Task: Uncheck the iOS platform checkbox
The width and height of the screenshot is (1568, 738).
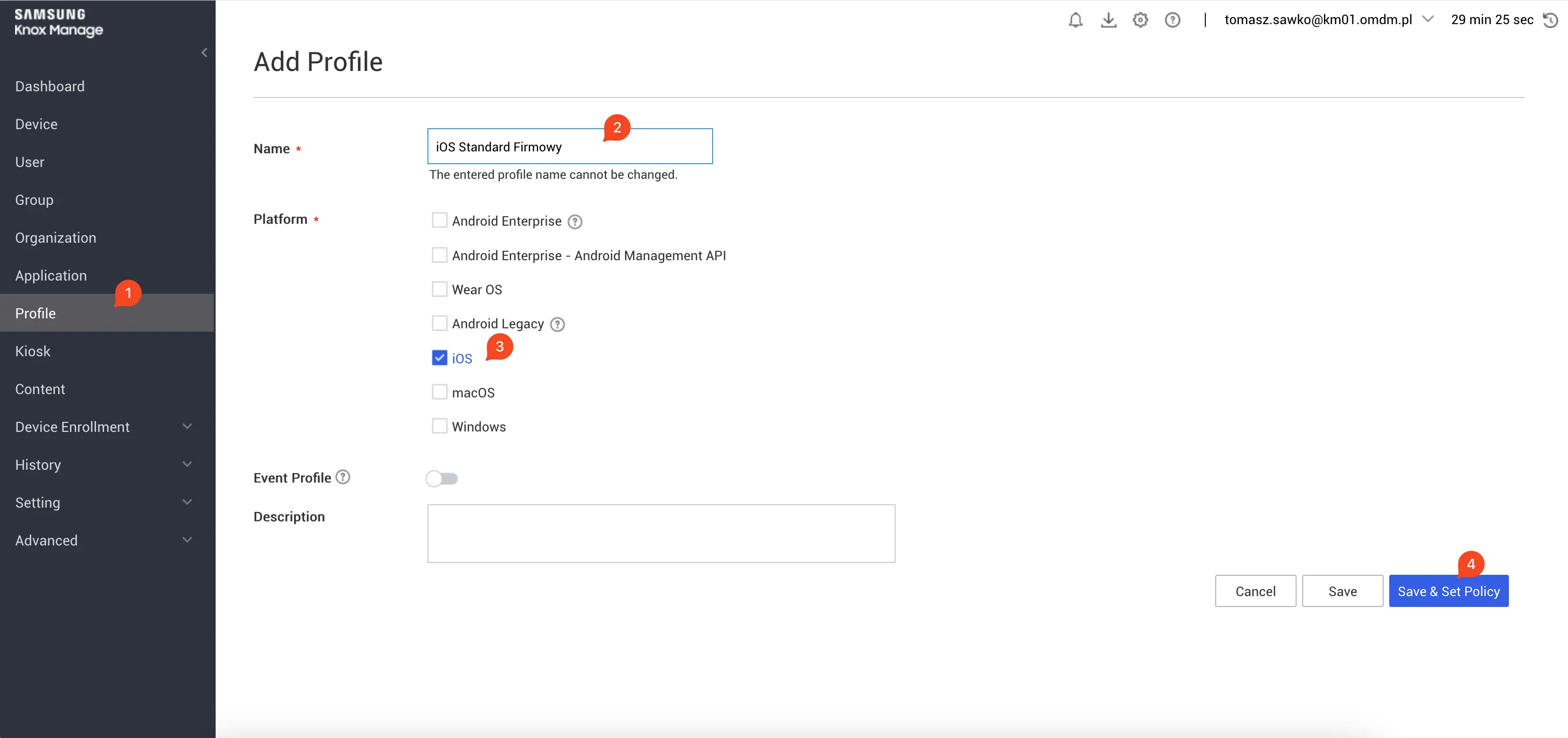Action: [439, 358]
